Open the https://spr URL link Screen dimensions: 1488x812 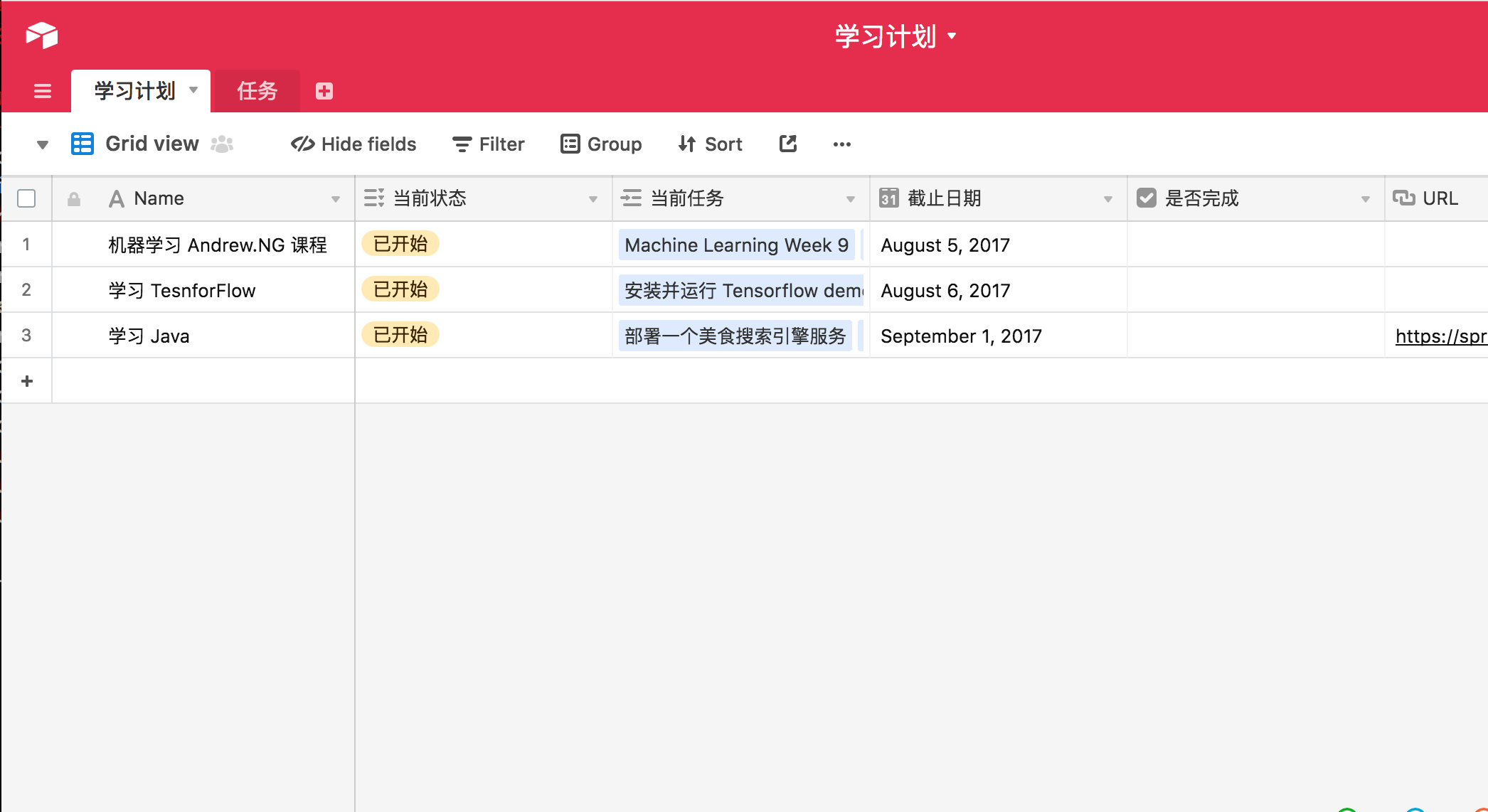(1440, 336)
